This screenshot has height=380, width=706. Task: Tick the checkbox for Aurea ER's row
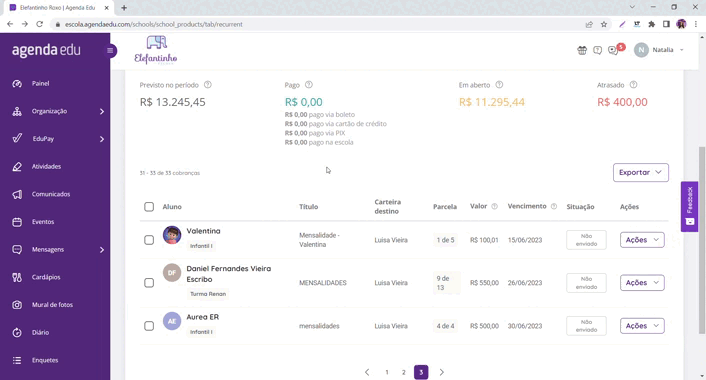click(x=149, y=326)
